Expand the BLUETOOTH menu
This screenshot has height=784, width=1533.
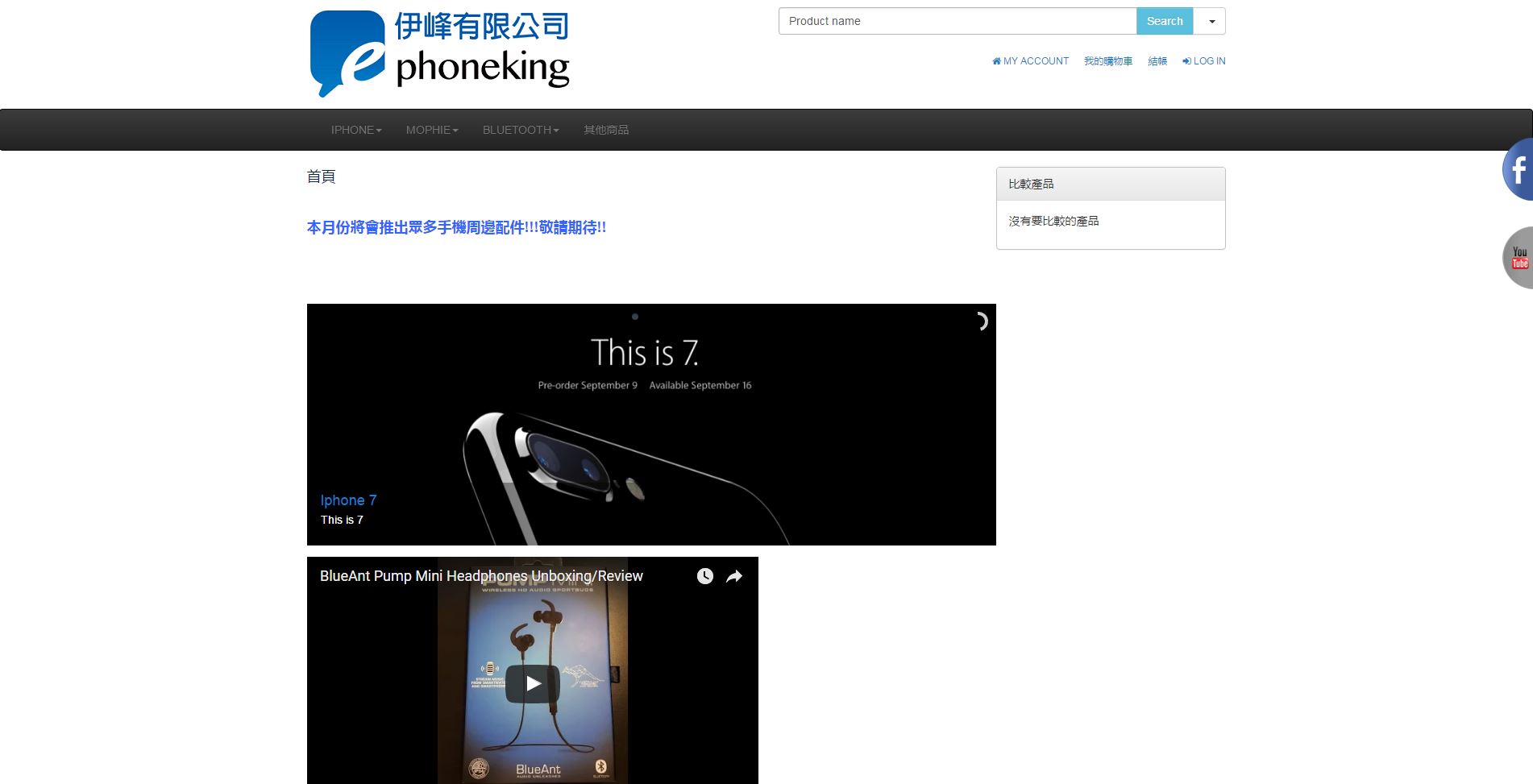pyautogui.click(x=521, y=130)
